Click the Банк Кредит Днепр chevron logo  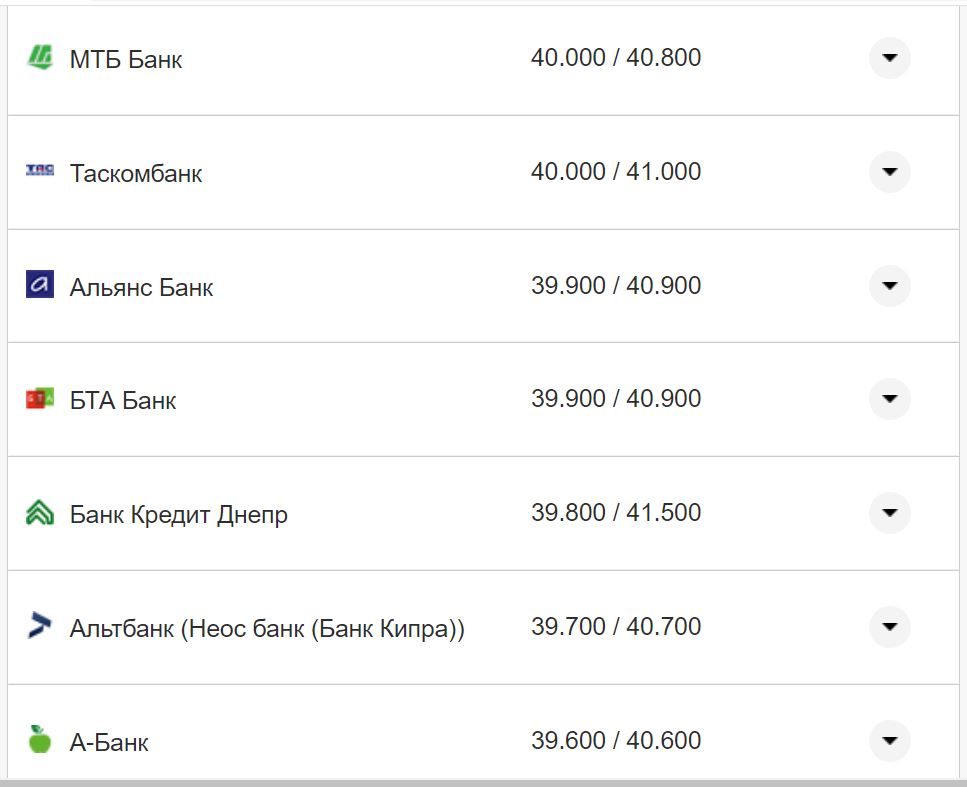[x=39, y=513]
